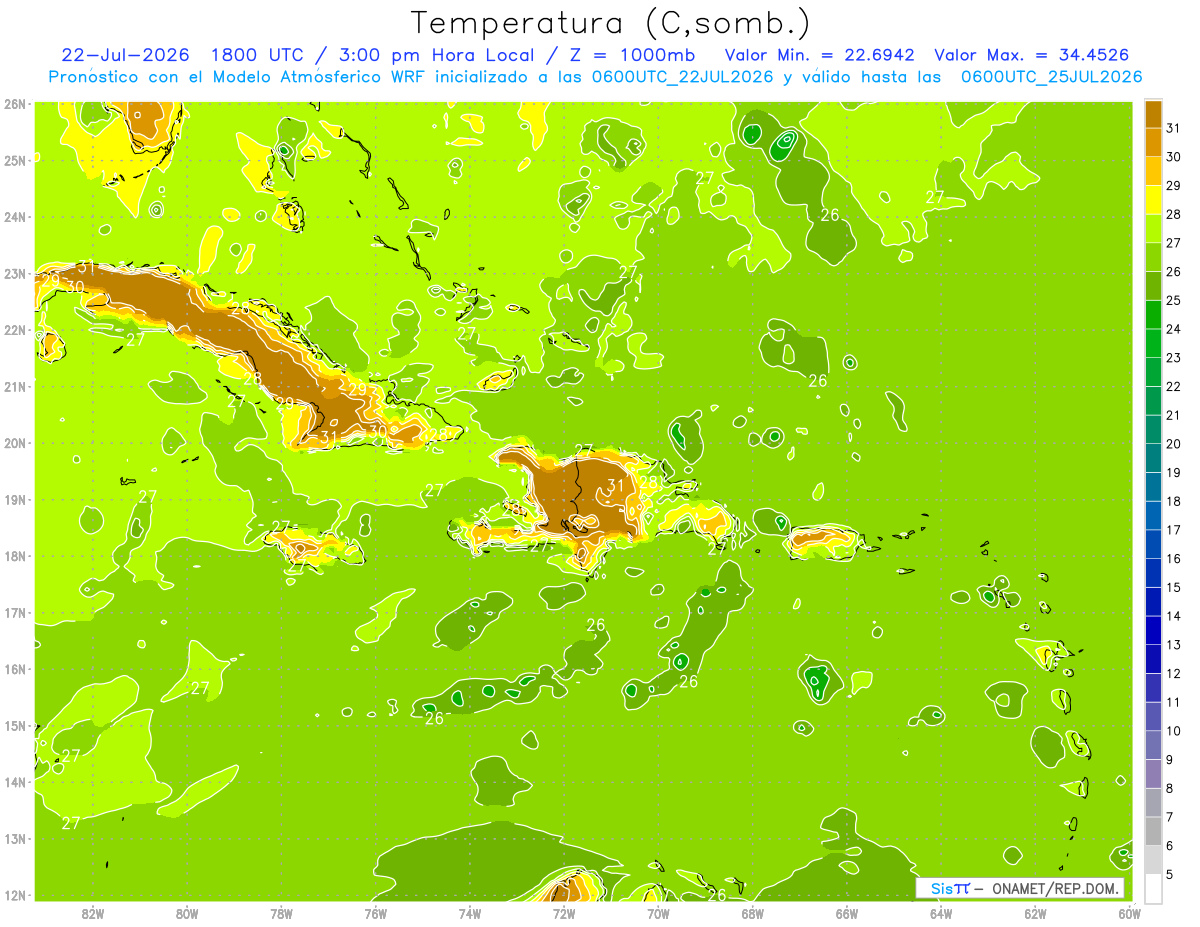Pick the color bar swatch between 29 and 30
Image resolution: width=1200 pixels, height=927 pixels.
[x=1153, y=171]
